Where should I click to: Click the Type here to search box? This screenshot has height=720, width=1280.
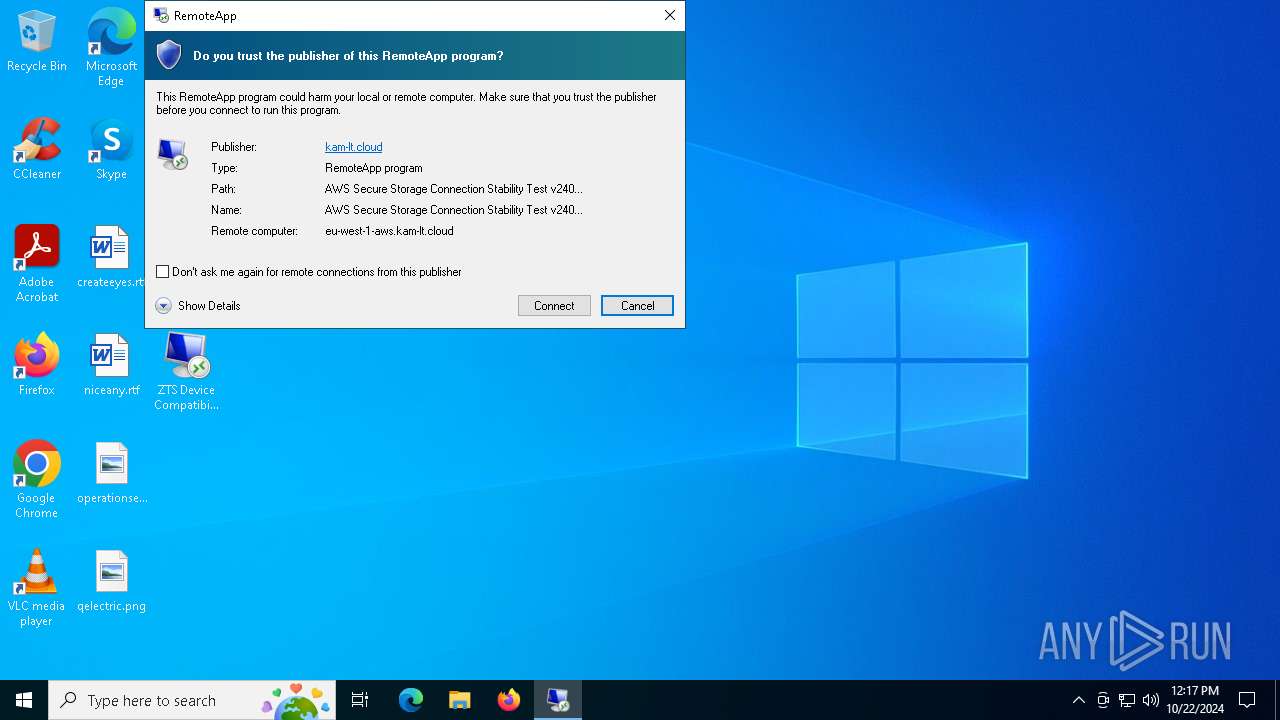[x=192, y=700]
